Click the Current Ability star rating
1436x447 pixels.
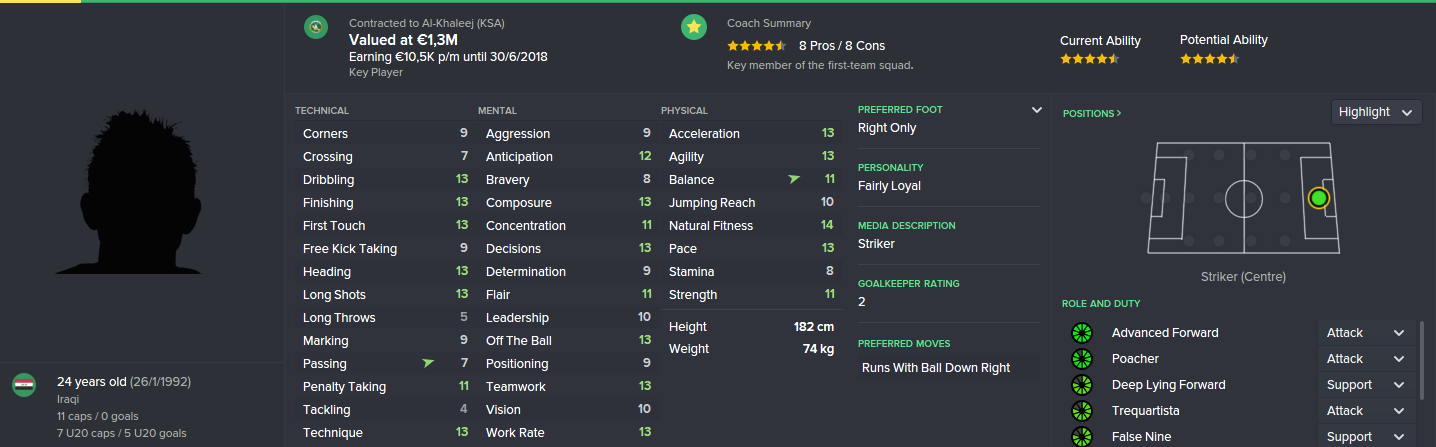coord(1091,59)
